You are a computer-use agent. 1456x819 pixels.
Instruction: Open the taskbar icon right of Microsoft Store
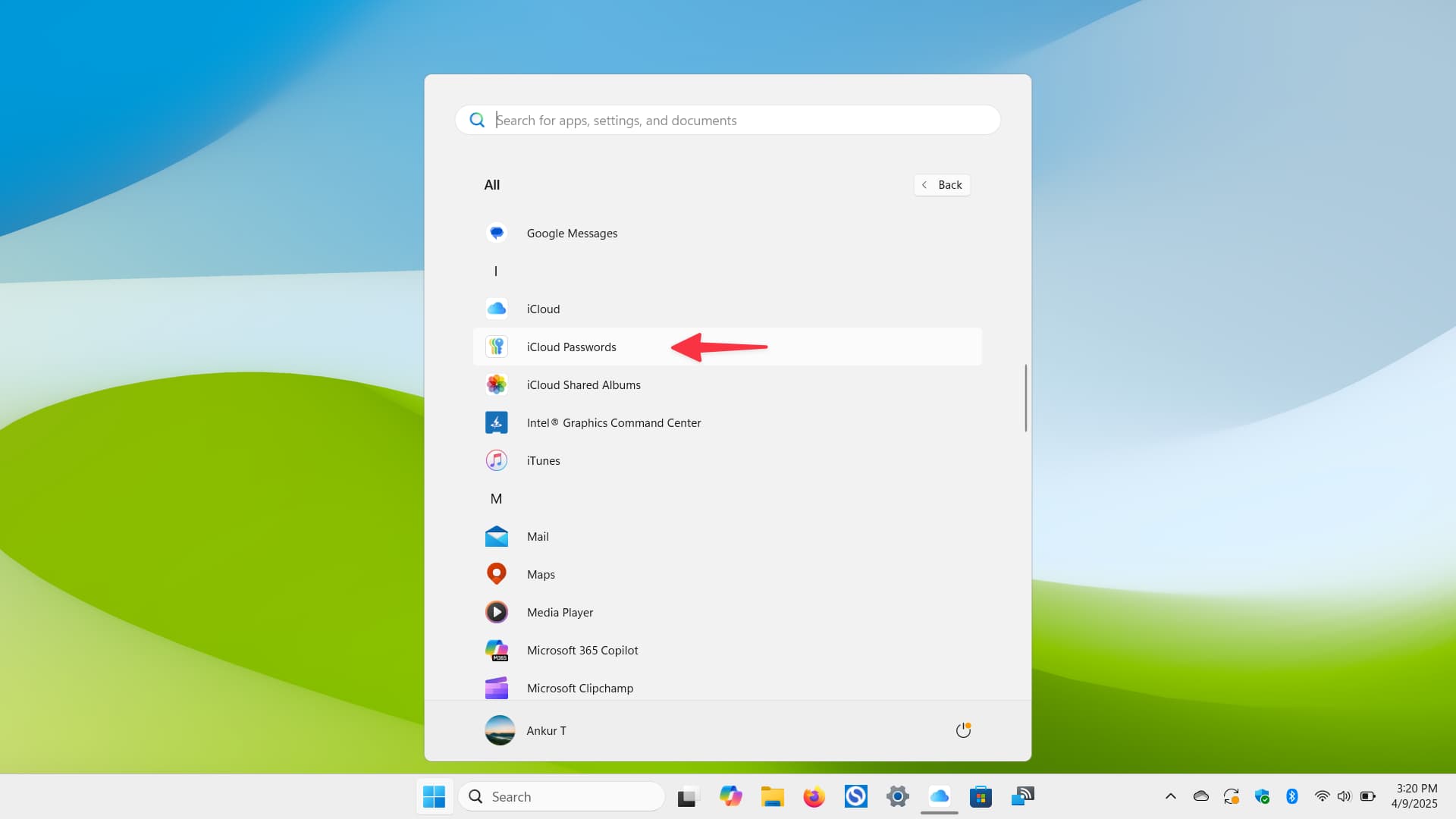click(x=1022, y=796)
